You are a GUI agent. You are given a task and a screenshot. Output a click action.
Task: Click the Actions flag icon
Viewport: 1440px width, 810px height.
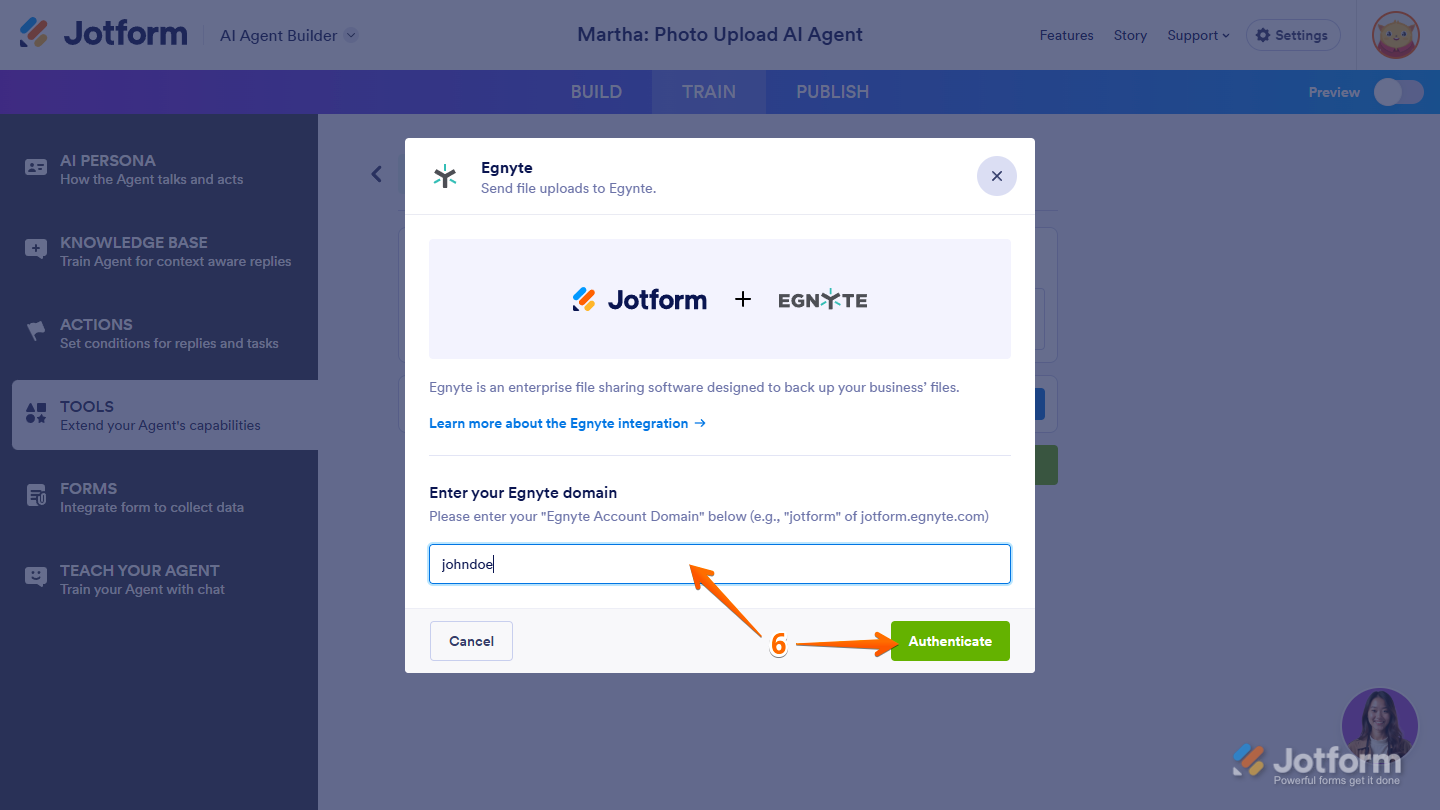click(x=36, y=331)
